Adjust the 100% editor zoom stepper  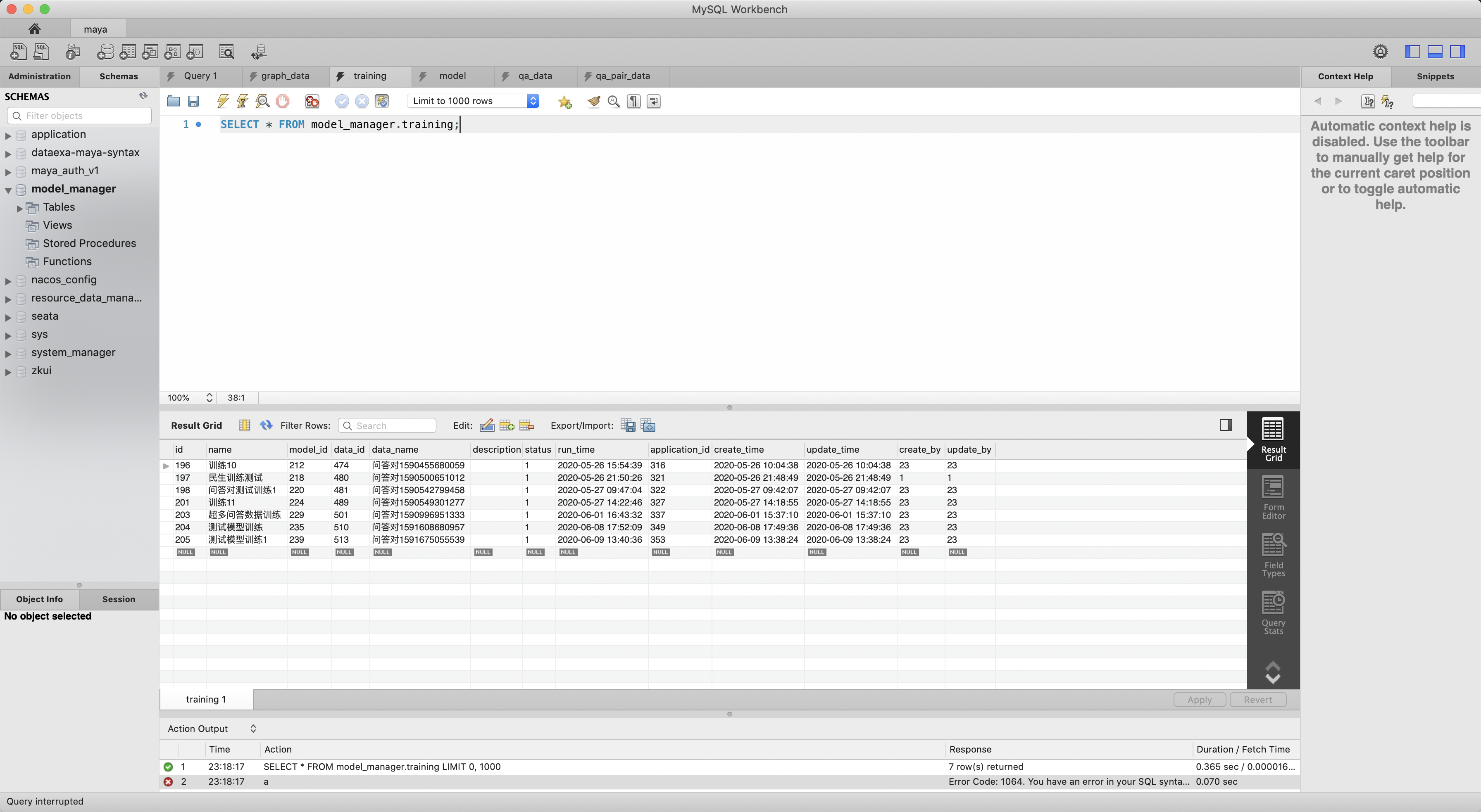coord(209,397)
